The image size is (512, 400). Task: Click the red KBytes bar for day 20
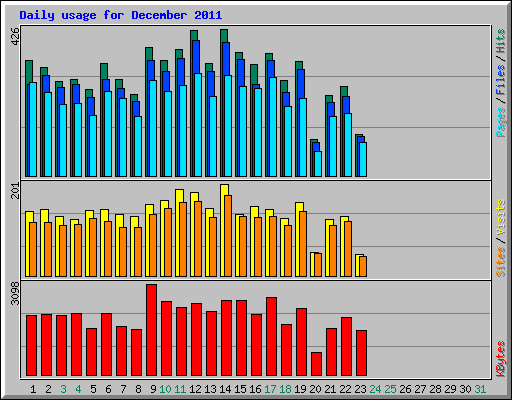tap(316, 364)
